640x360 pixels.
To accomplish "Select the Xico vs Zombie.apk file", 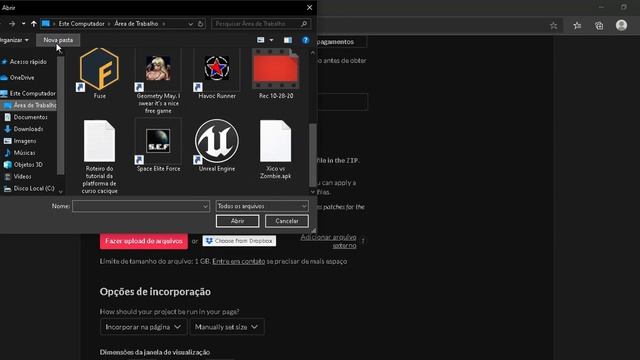I will click(x=276, y=141).
